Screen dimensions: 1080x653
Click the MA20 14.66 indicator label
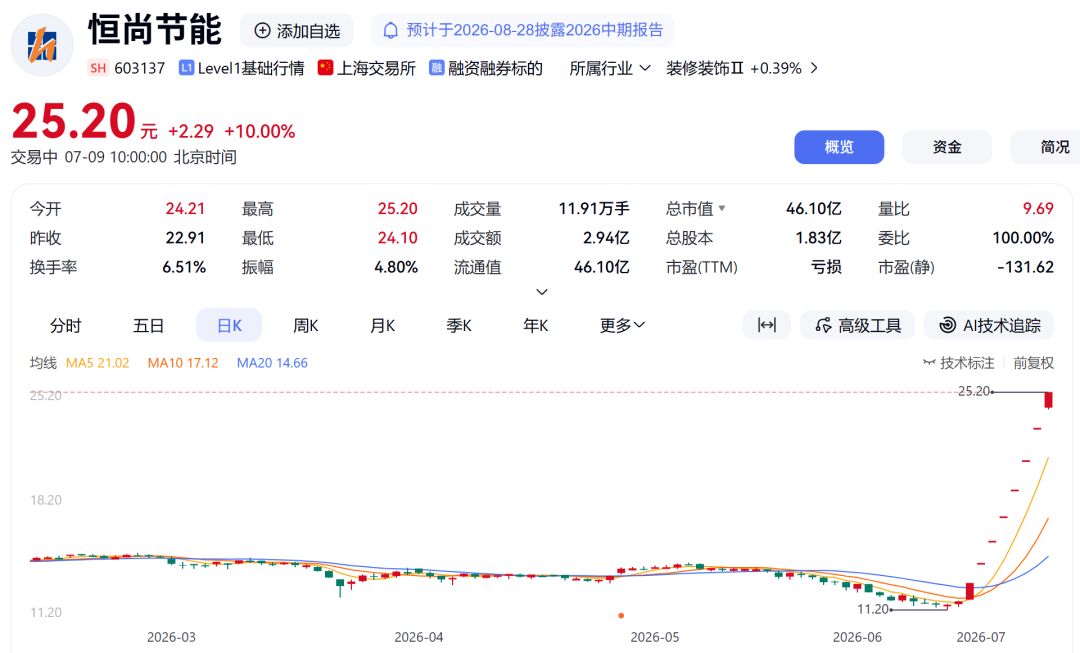272,363
